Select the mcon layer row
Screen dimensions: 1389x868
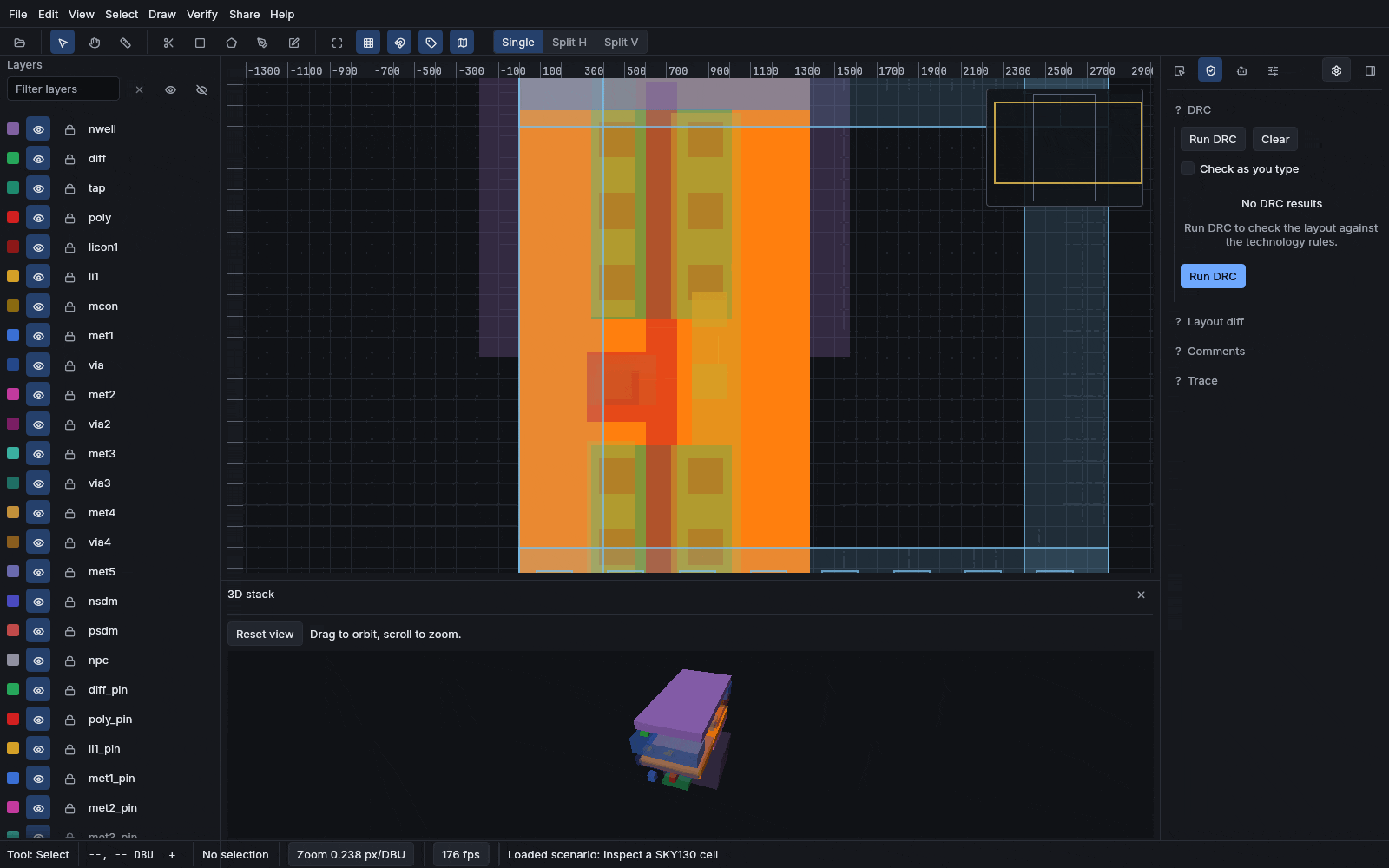[x=109, y=306]
